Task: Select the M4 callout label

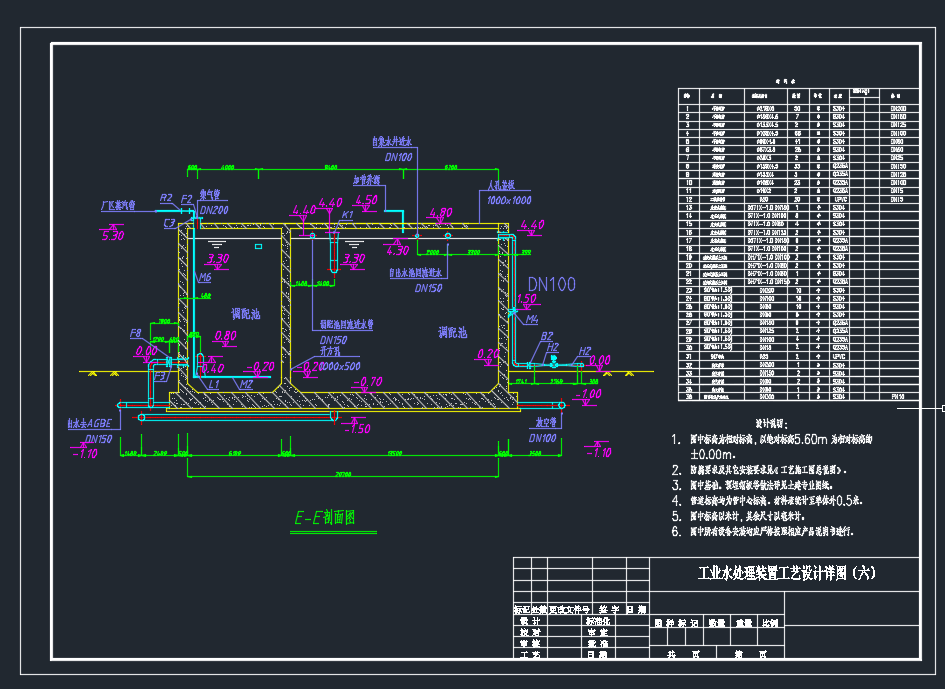Action: [532, 319]
